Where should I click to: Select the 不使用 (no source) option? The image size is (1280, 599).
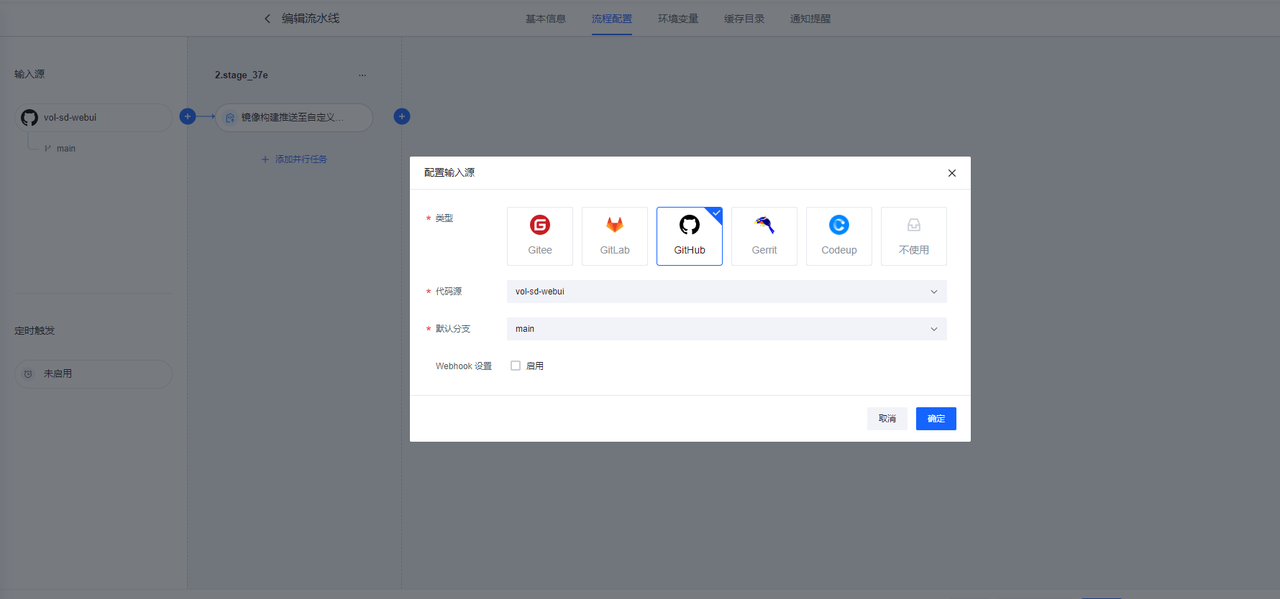point(913,236)
